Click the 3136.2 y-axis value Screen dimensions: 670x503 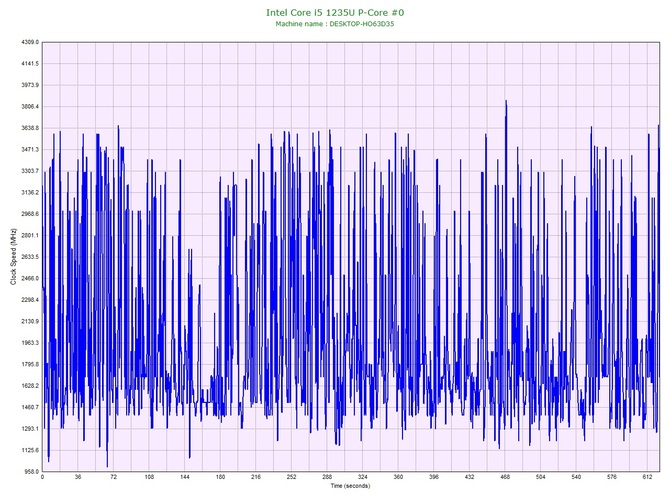(30, 192)
